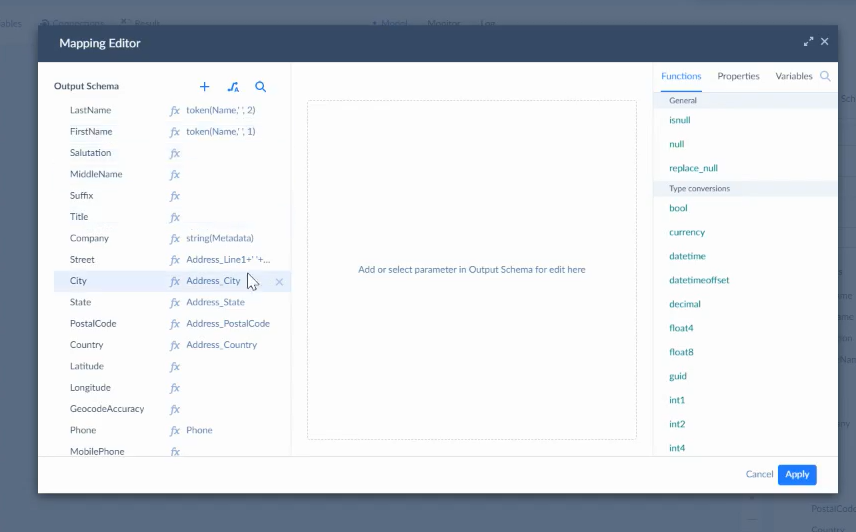The width and height of the screenshot is (856, 532).
Task: Open the Variables tab
Action: coord(794,76)
